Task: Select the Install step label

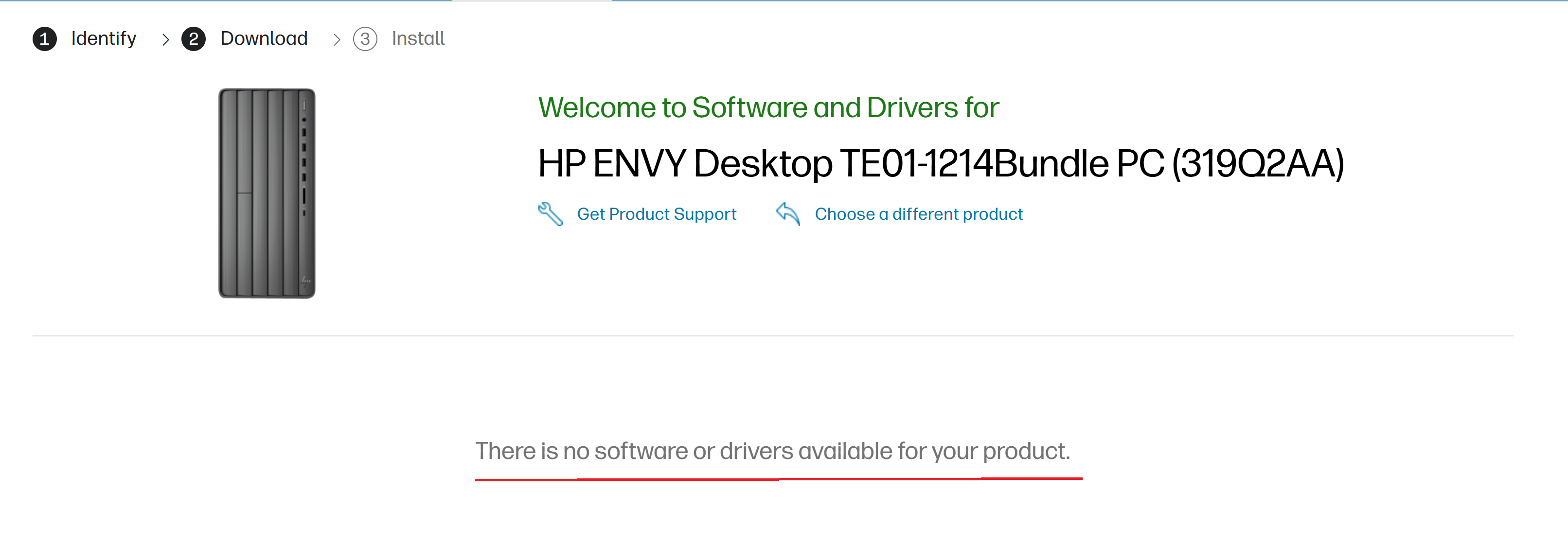Action: [418, 39]
